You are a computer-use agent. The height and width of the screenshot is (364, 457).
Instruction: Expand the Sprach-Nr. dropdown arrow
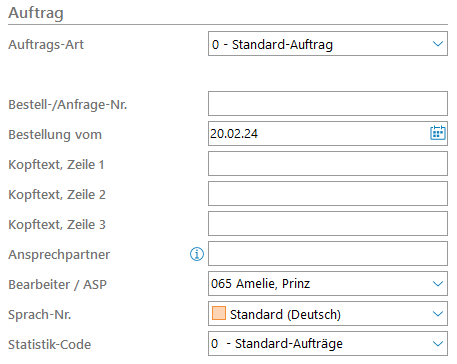coord(437,314)
